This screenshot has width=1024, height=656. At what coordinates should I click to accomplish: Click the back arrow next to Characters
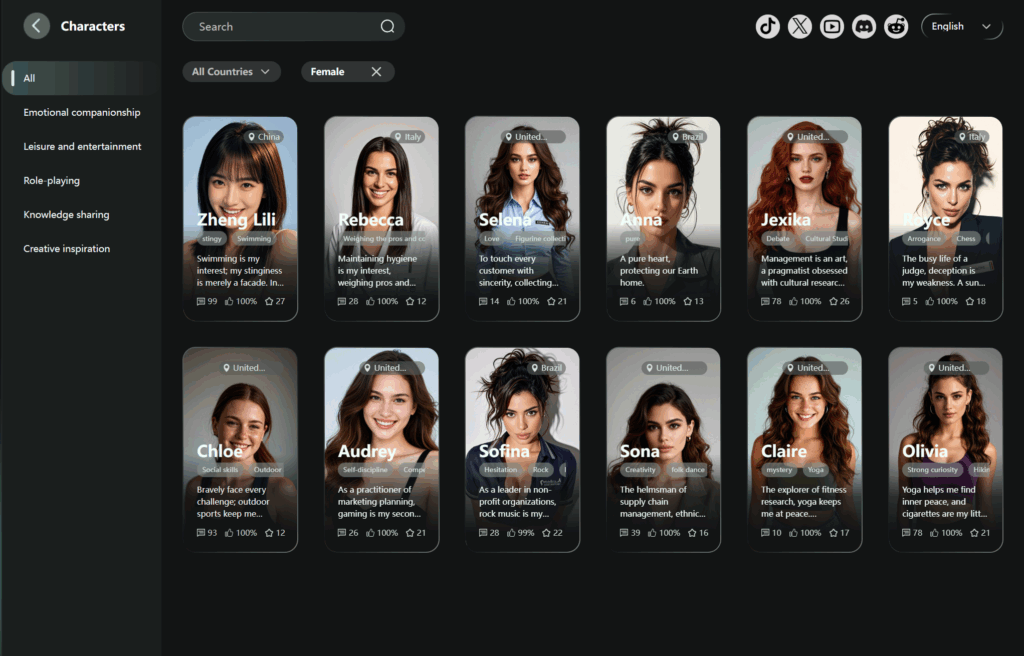coord(37,26)
